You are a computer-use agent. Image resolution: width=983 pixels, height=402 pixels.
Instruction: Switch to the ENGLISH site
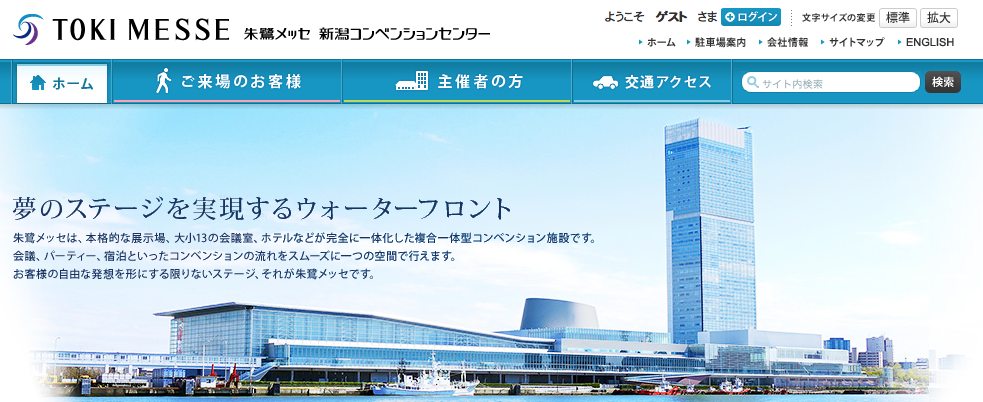point(929,43)
